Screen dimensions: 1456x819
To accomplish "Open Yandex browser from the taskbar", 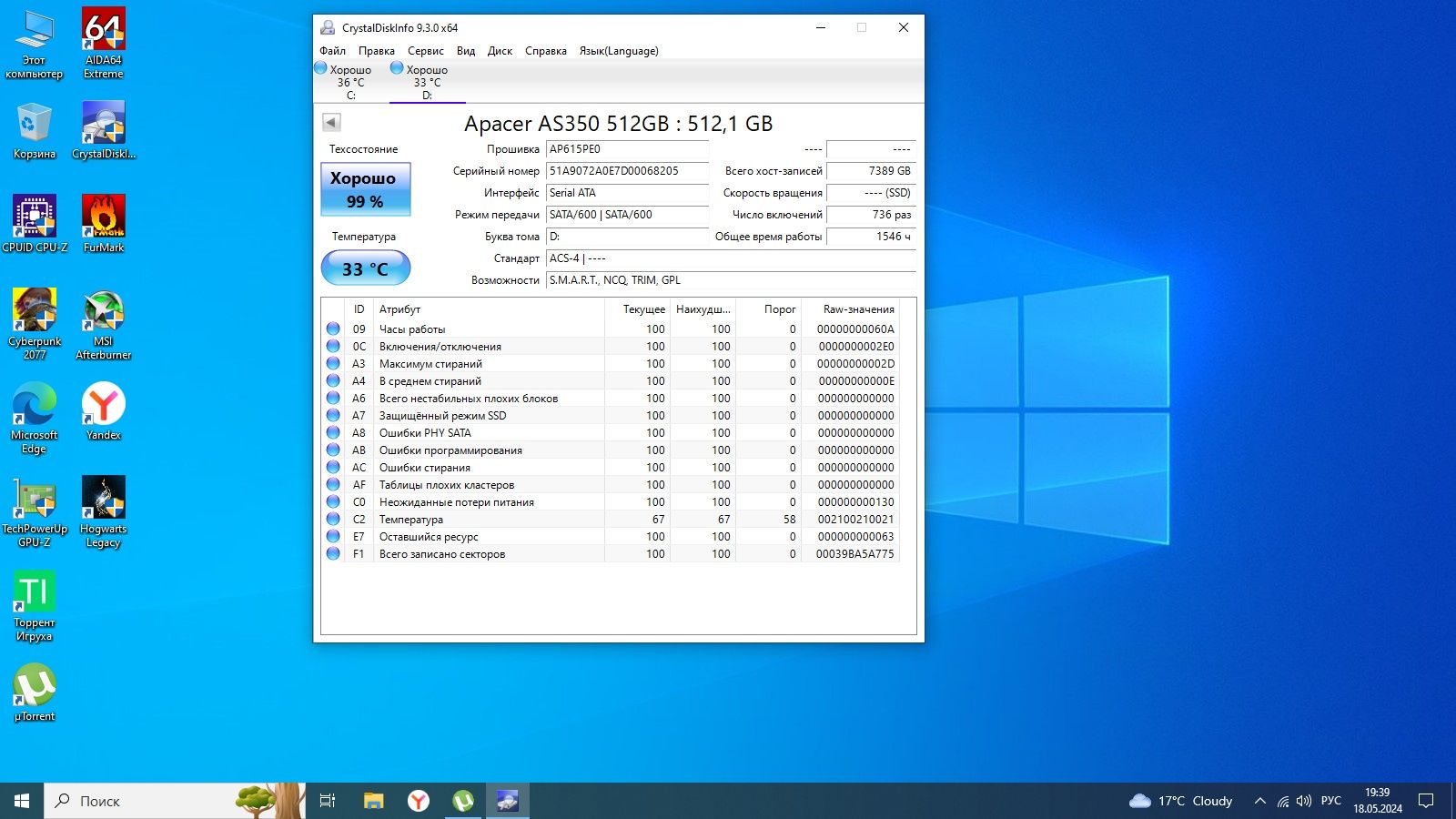I will coord(419,801).
